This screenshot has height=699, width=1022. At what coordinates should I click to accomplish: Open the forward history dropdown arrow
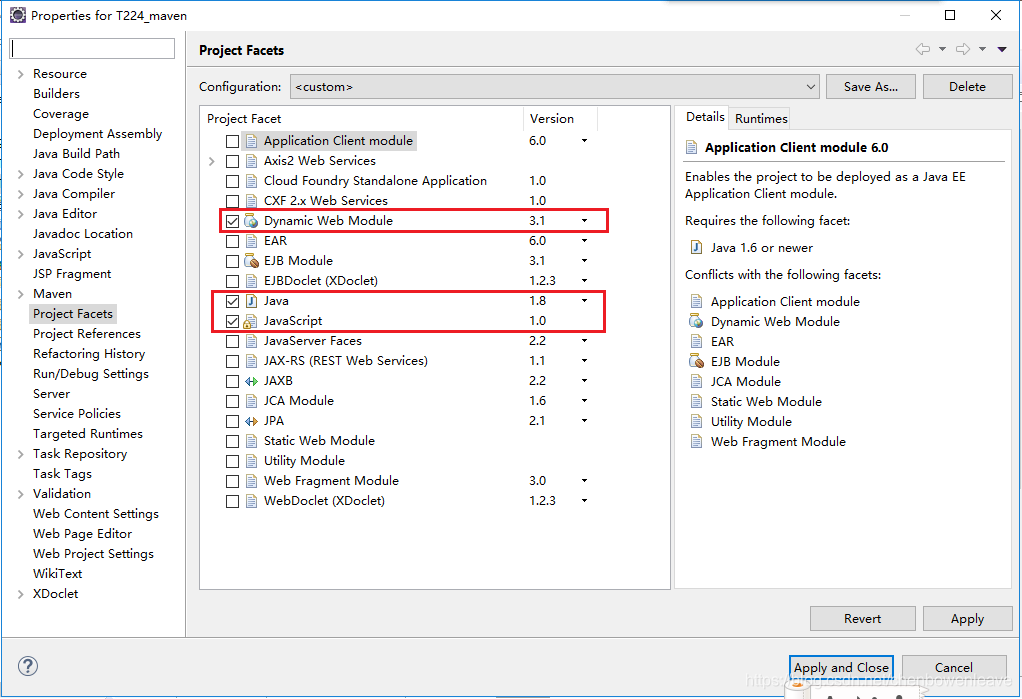click(x=982, y=50)
